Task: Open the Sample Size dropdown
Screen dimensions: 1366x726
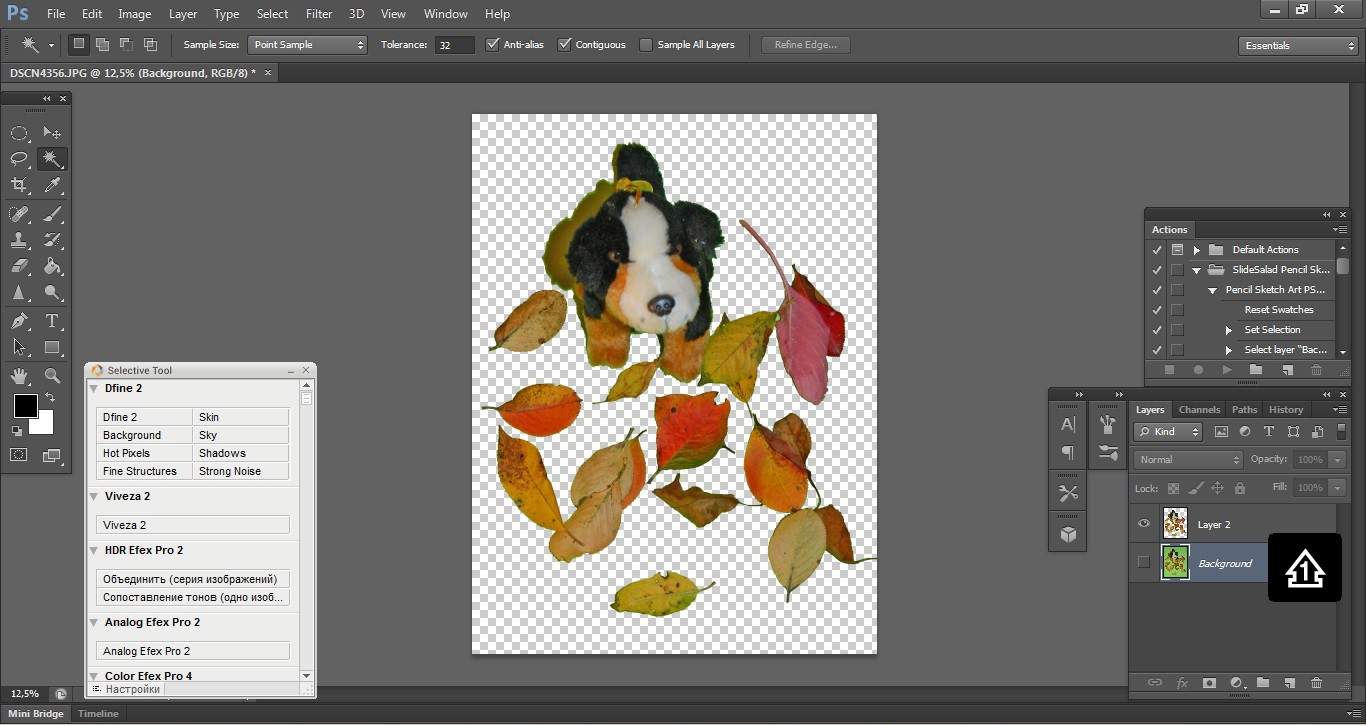Action: 307,45
